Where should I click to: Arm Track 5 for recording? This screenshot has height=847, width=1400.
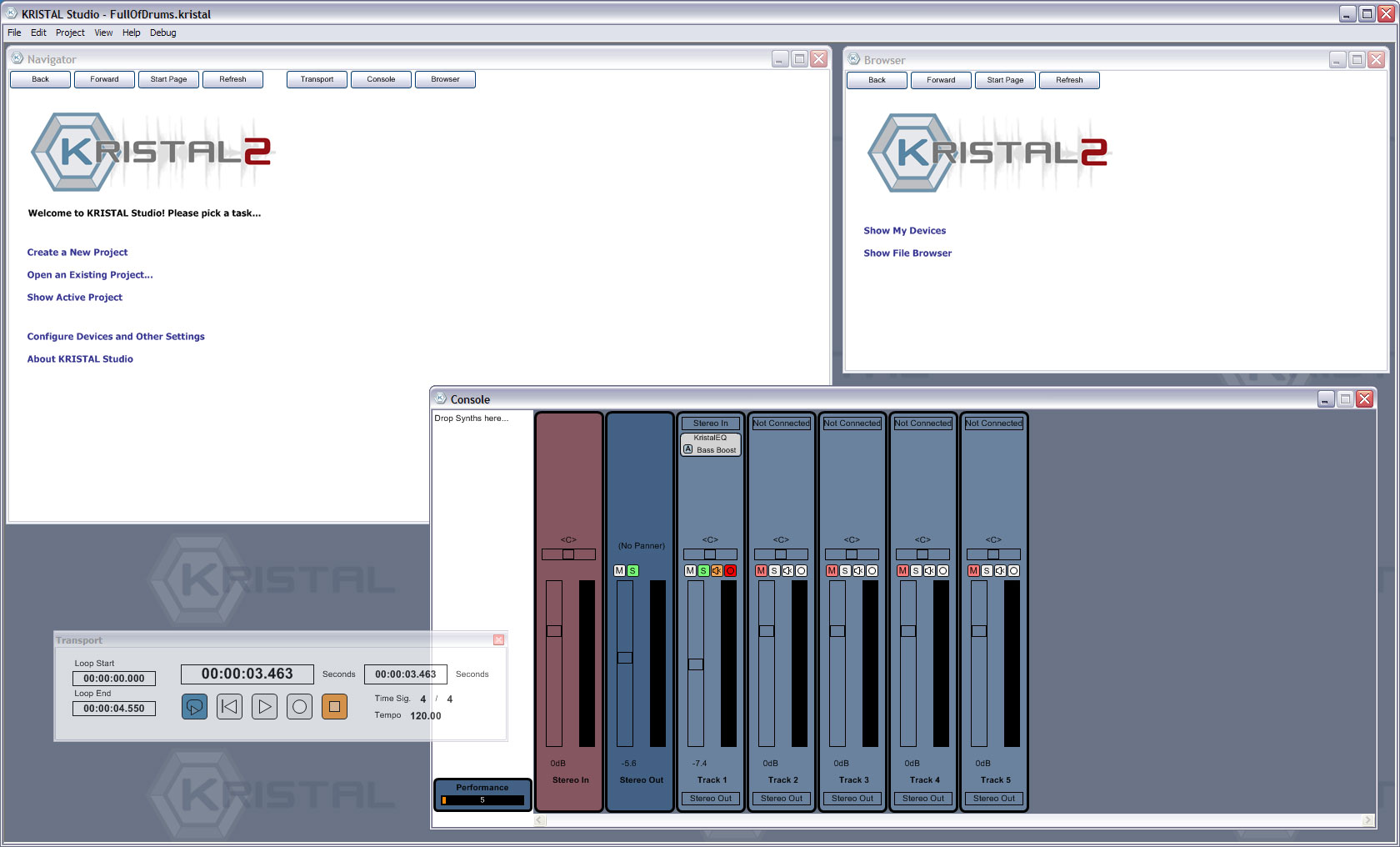coord(1013,571)
